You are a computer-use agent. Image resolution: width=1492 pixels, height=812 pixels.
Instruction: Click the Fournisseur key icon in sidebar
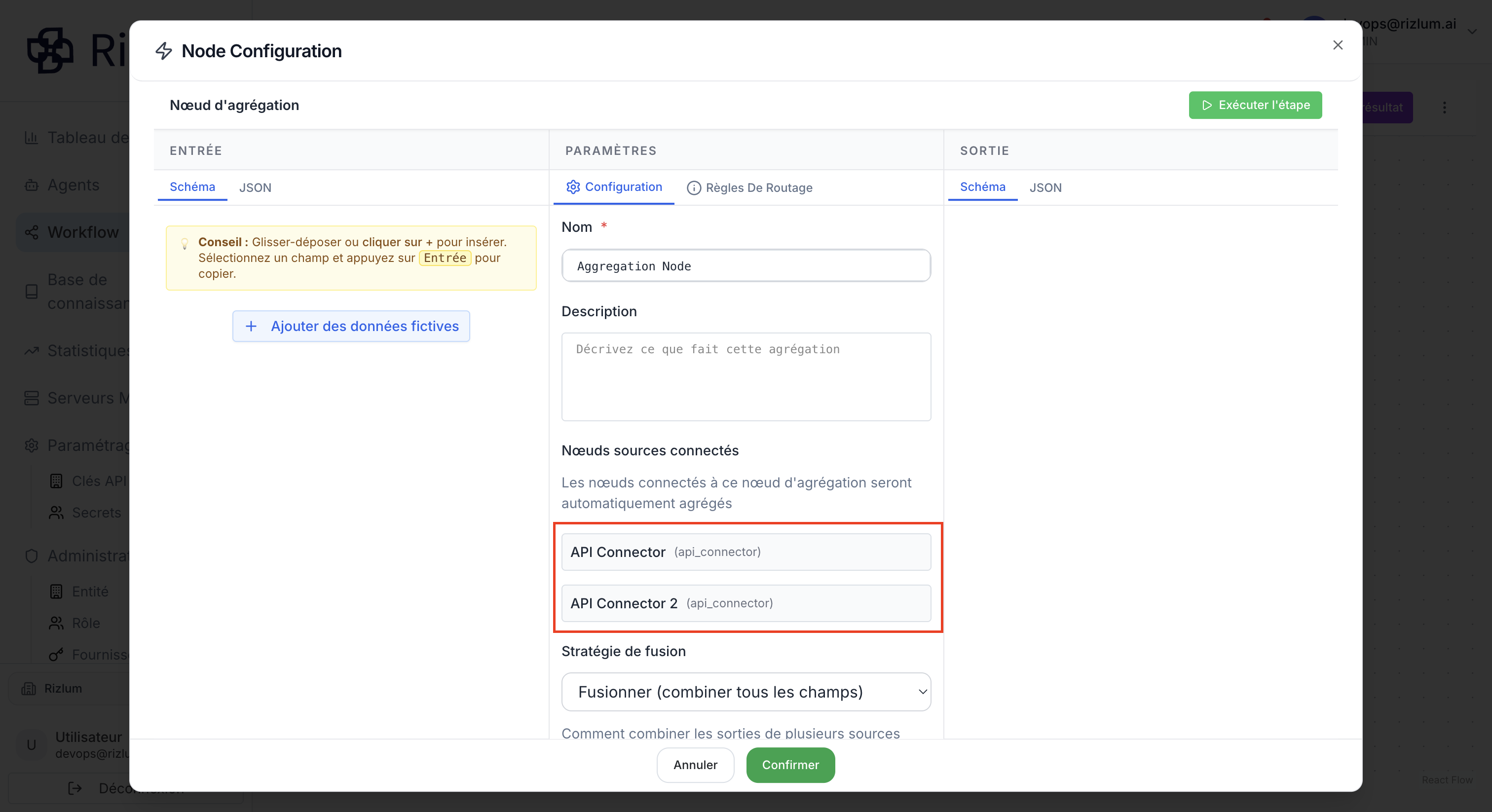pyautogui.click(x=56, y=655)
